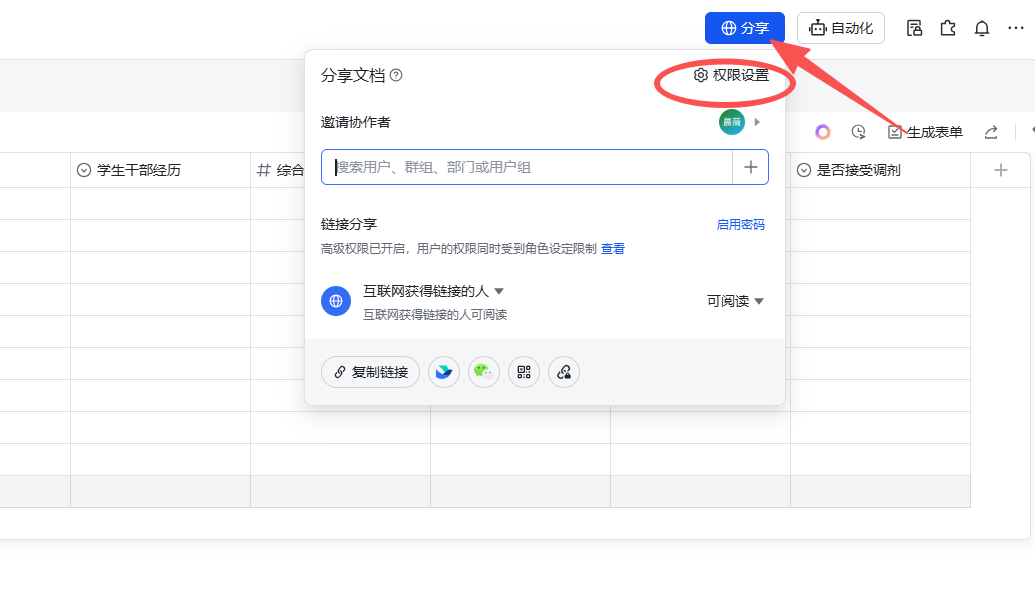The height and width of the screenshot is (612, 1035).
Task: Share to Feishu via bird icon
Action: pyautogui.click(x=444, y=372)
